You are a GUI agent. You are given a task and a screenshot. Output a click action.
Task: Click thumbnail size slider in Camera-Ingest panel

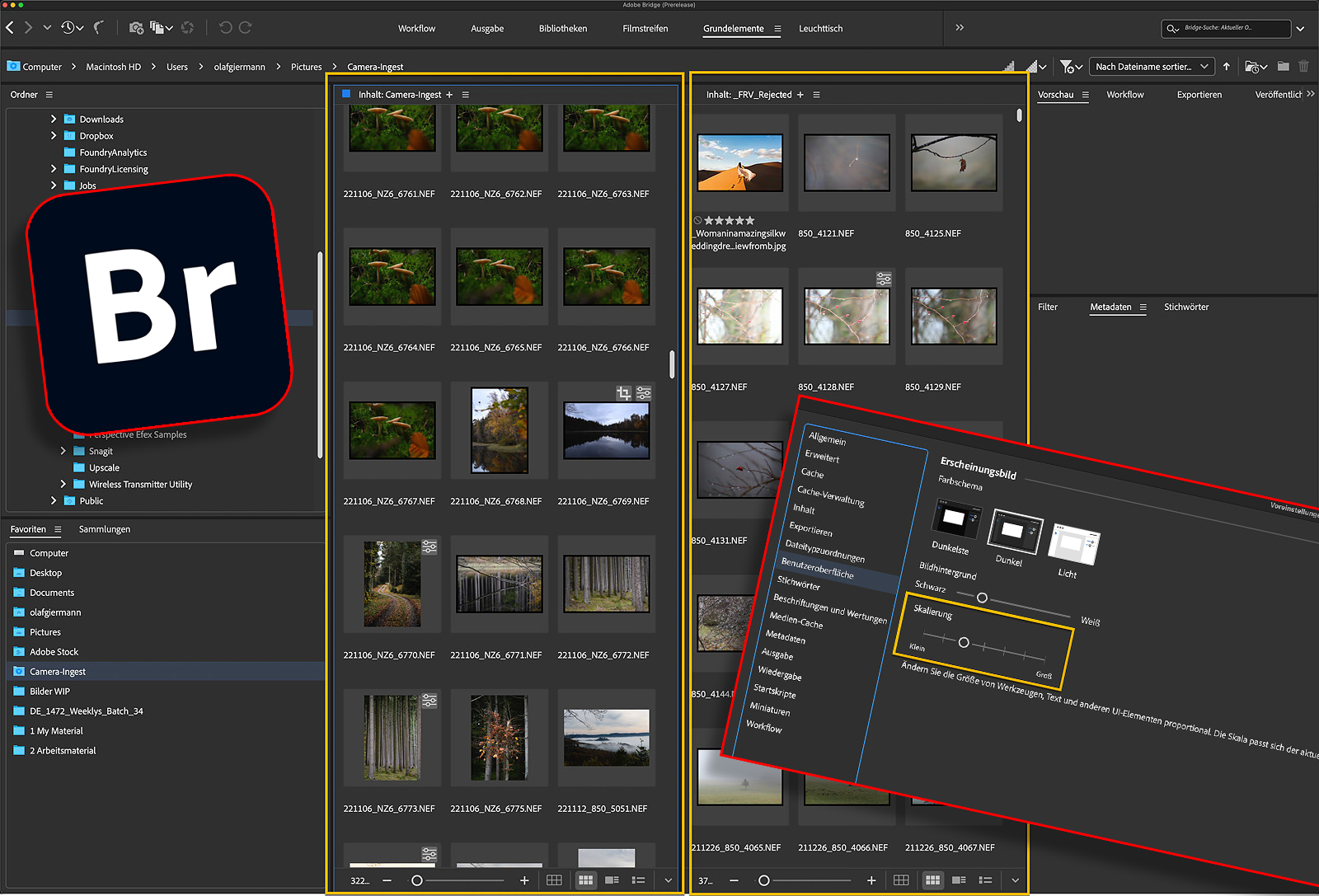(x=417, y=880)
